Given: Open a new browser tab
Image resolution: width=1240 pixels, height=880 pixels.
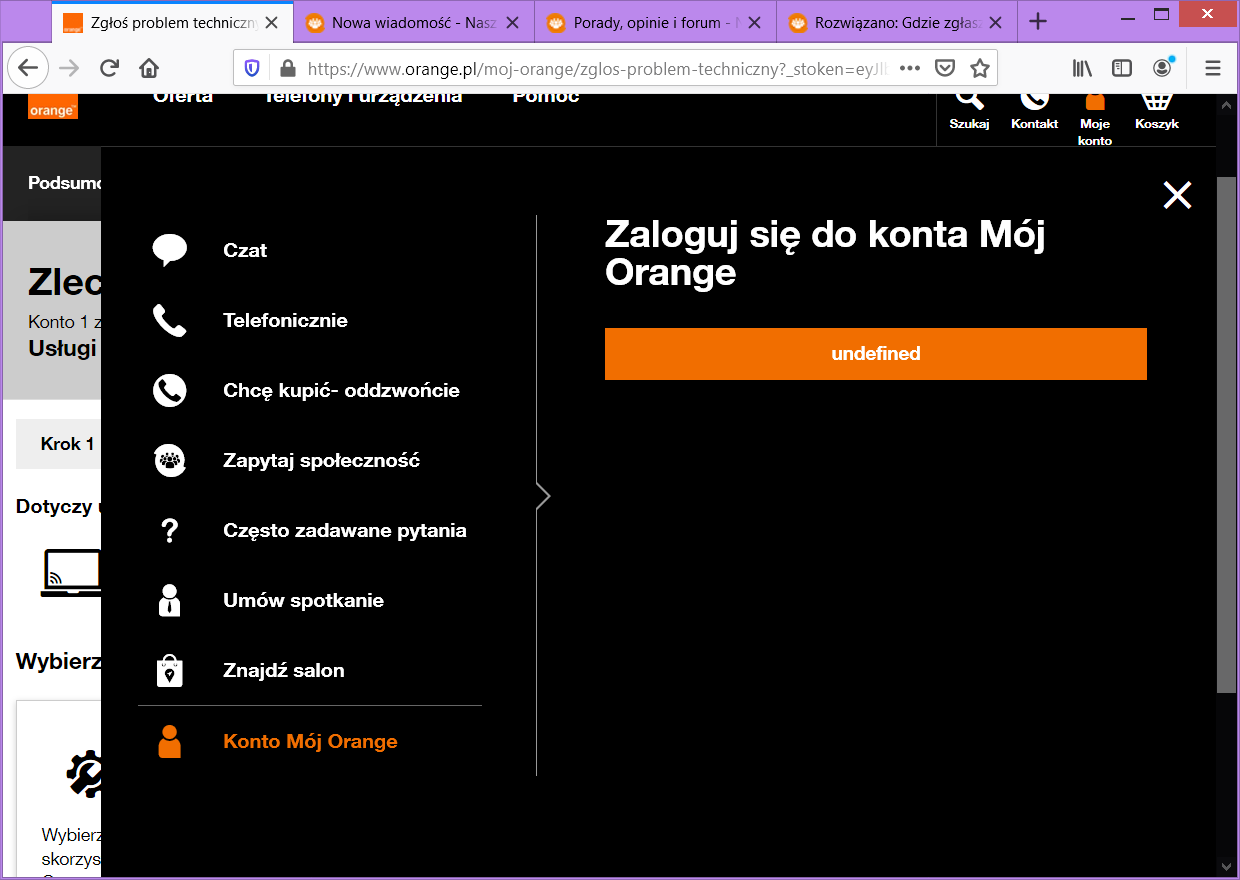Looking at the screenshot, I should click(x=1038, y=22).
